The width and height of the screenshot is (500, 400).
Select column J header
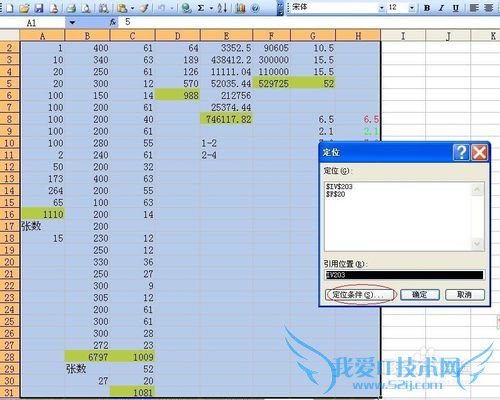pyautogui.click(x=448, y=36)
